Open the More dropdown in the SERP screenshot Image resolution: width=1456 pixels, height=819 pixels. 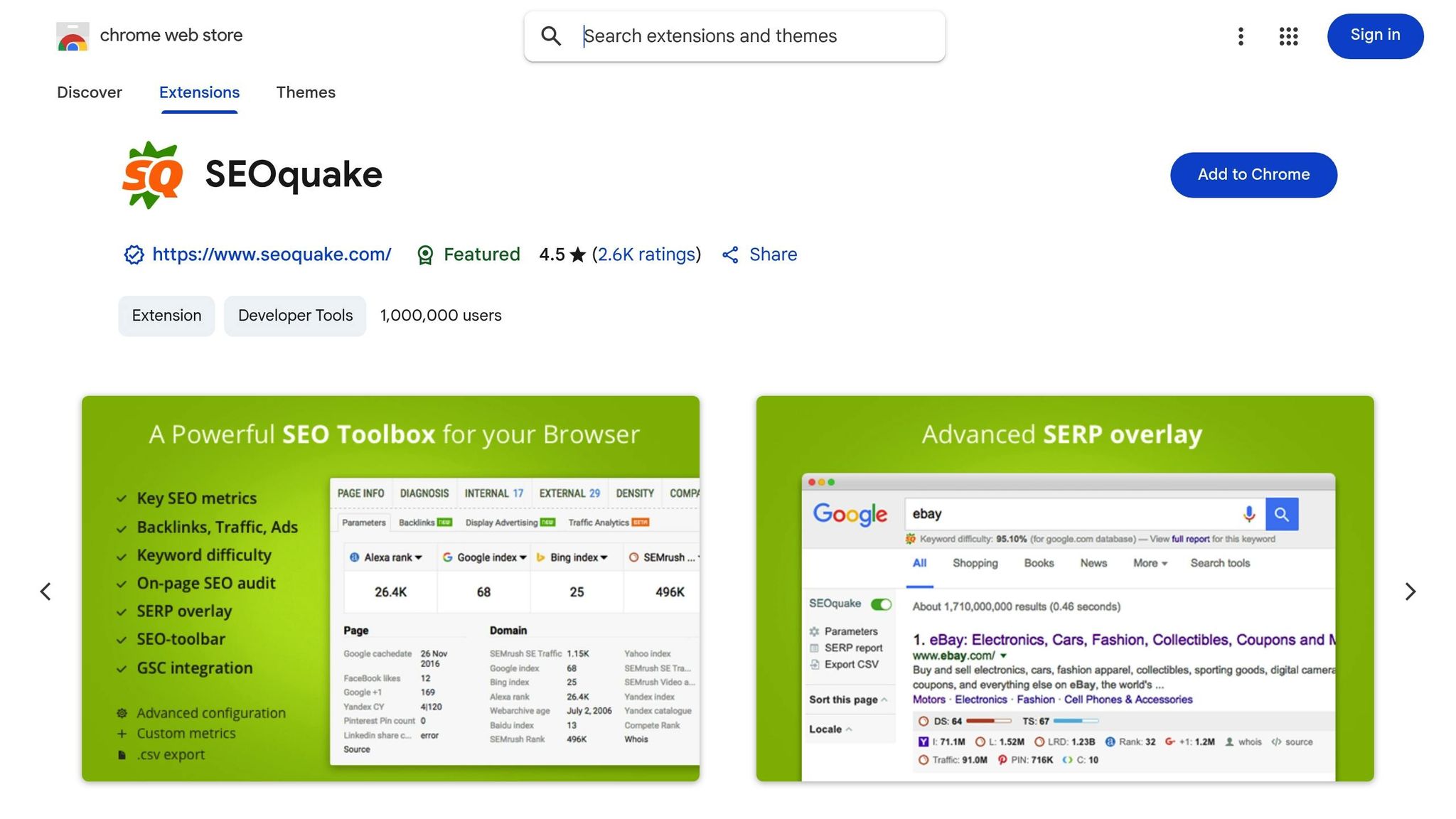1148,563
